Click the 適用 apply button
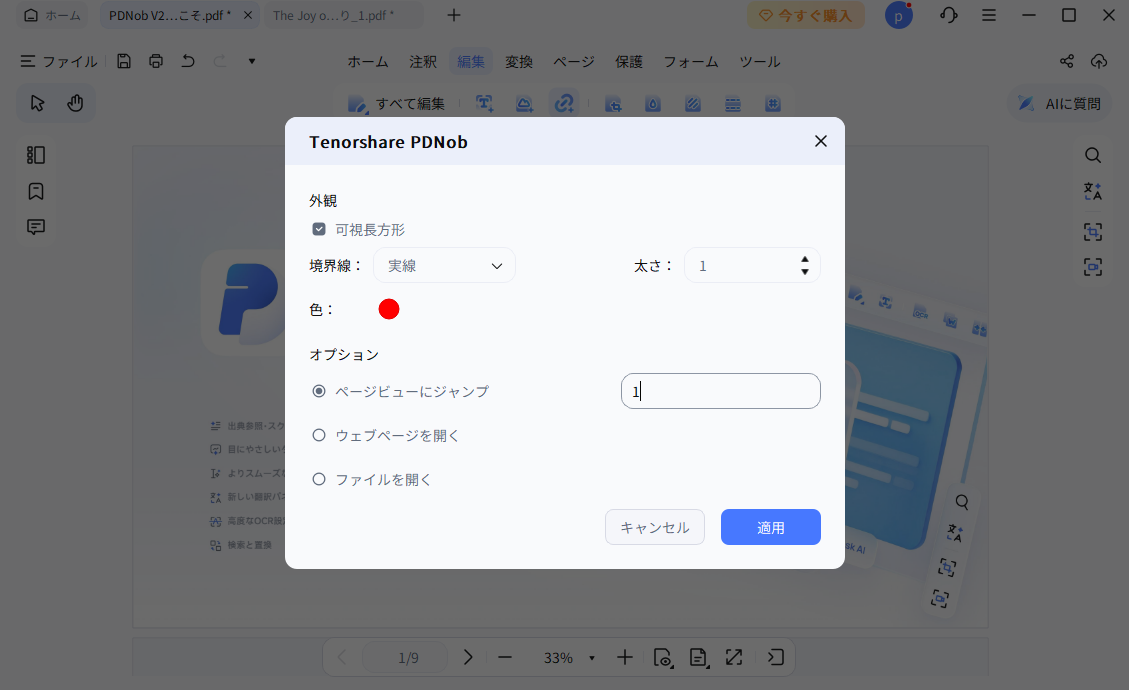The image size is (1129, 690). click(770, 527)
